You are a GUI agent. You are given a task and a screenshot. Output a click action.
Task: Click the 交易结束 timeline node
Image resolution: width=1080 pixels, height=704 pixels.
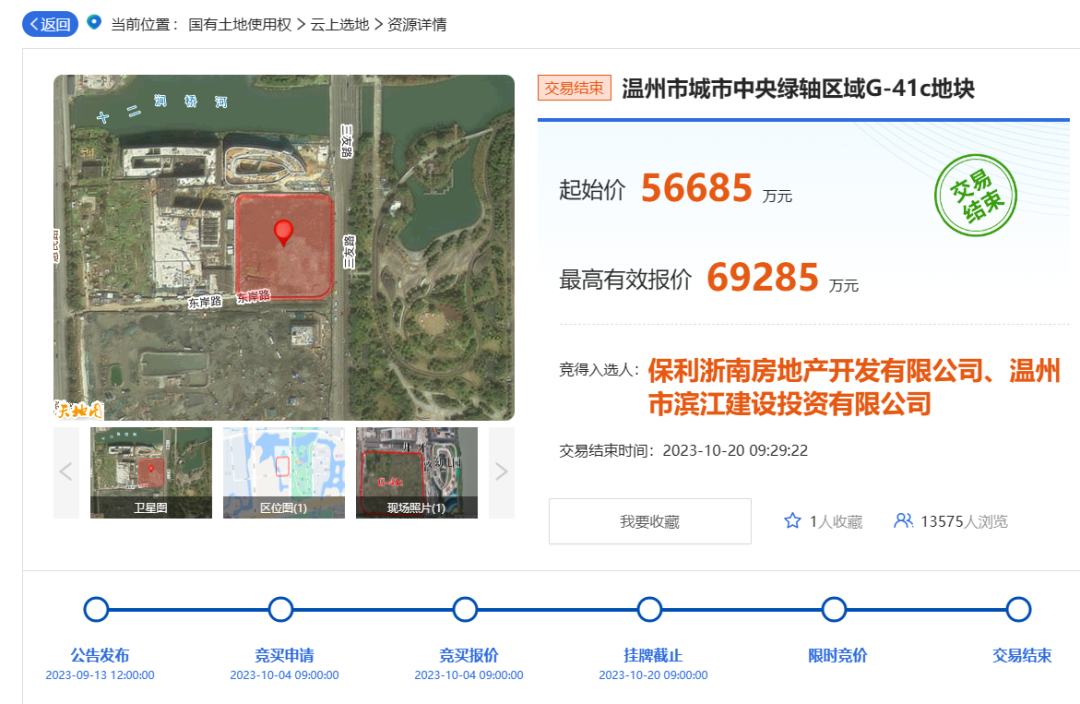[1019, 610]
